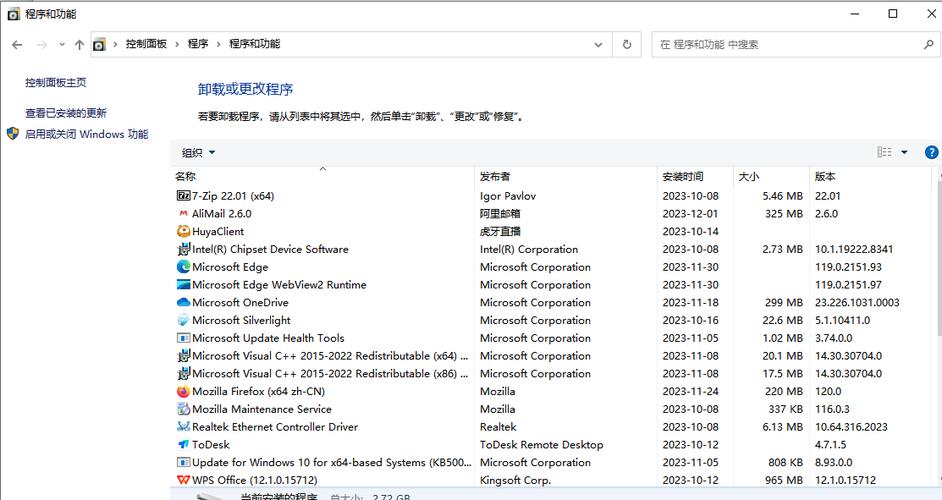Click the Edge WebView2 Runtime icon
942x500 pixels.
pos(183,284)
